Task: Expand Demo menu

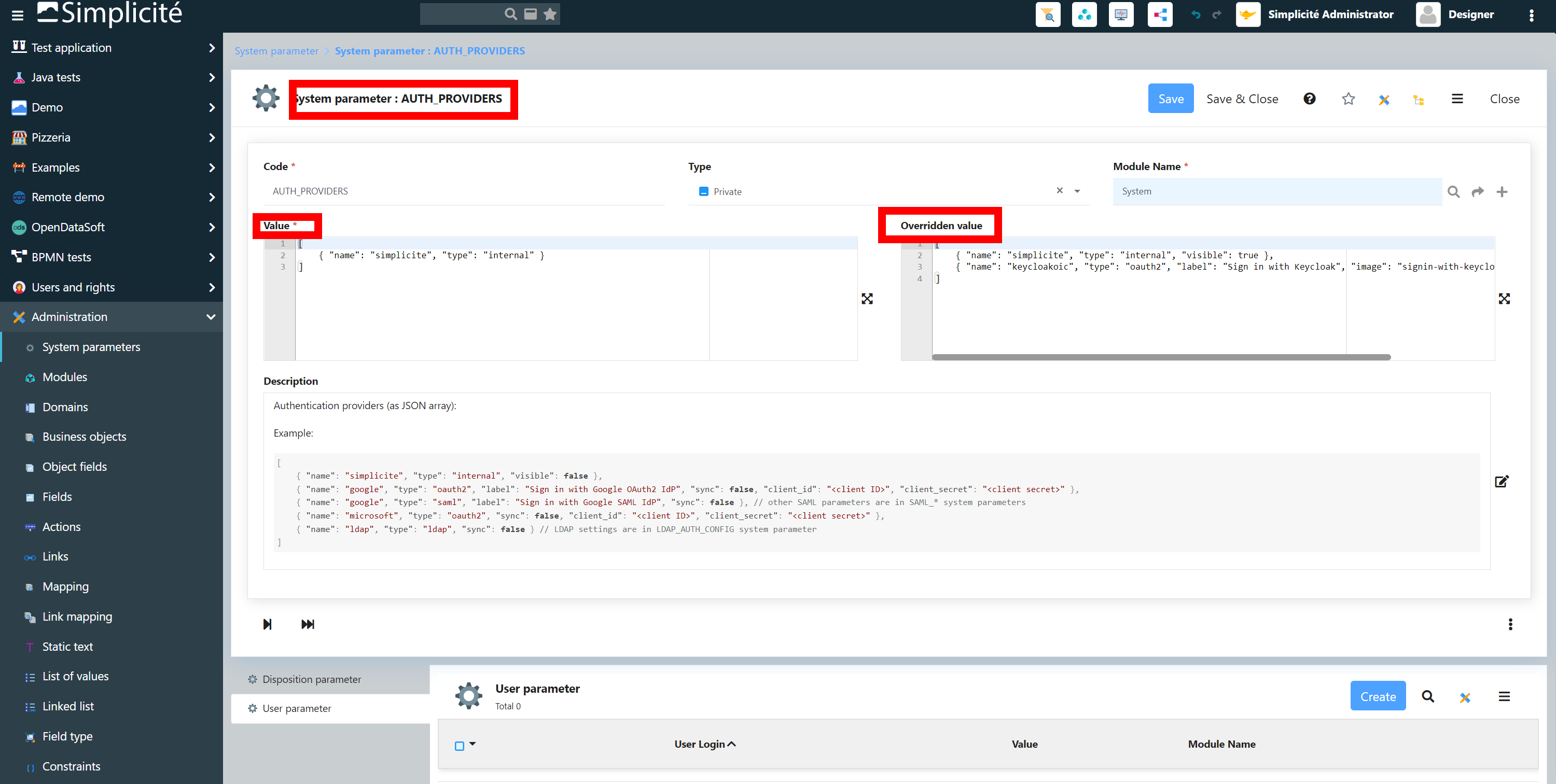Action: click(111, 107)
